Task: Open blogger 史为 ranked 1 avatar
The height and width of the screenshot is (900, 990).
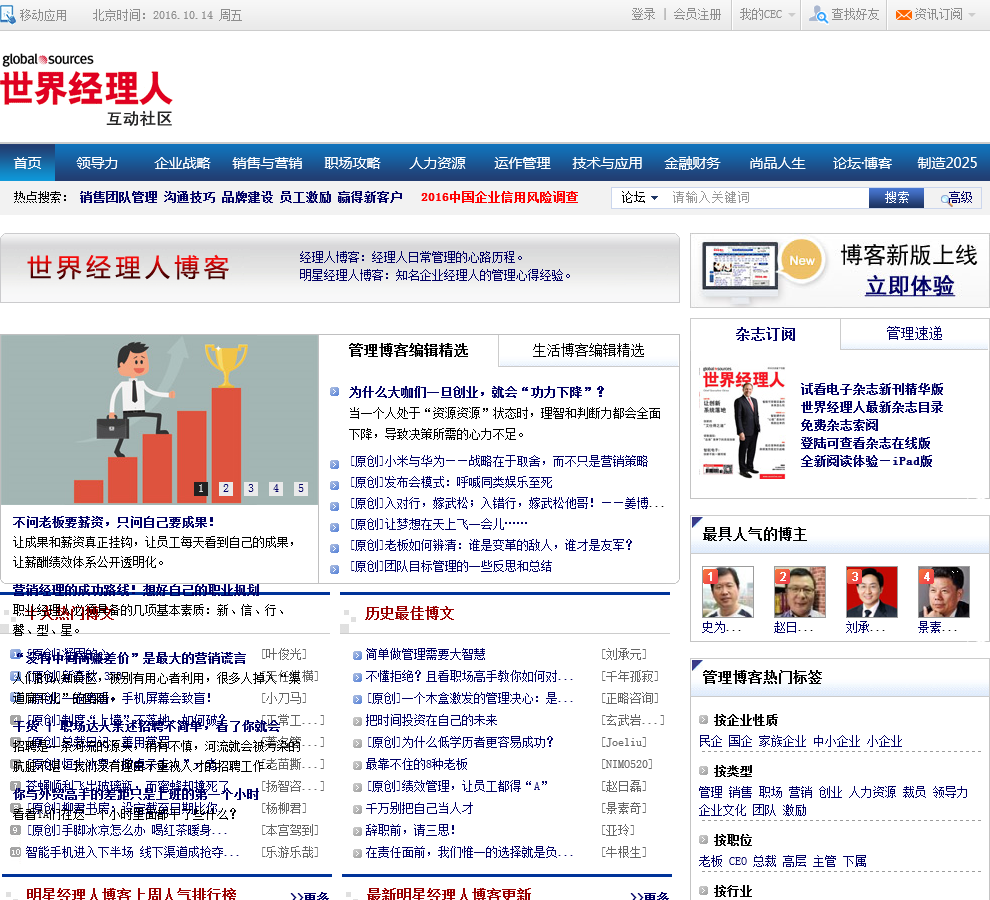Action: [x=727, y=592]
